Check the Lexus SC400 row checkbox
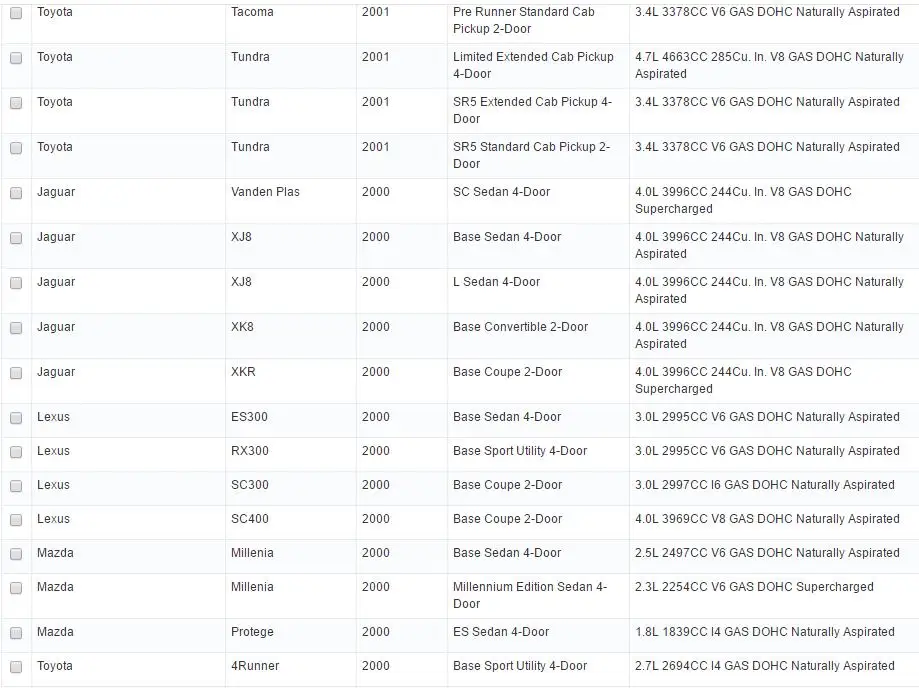 16,520
